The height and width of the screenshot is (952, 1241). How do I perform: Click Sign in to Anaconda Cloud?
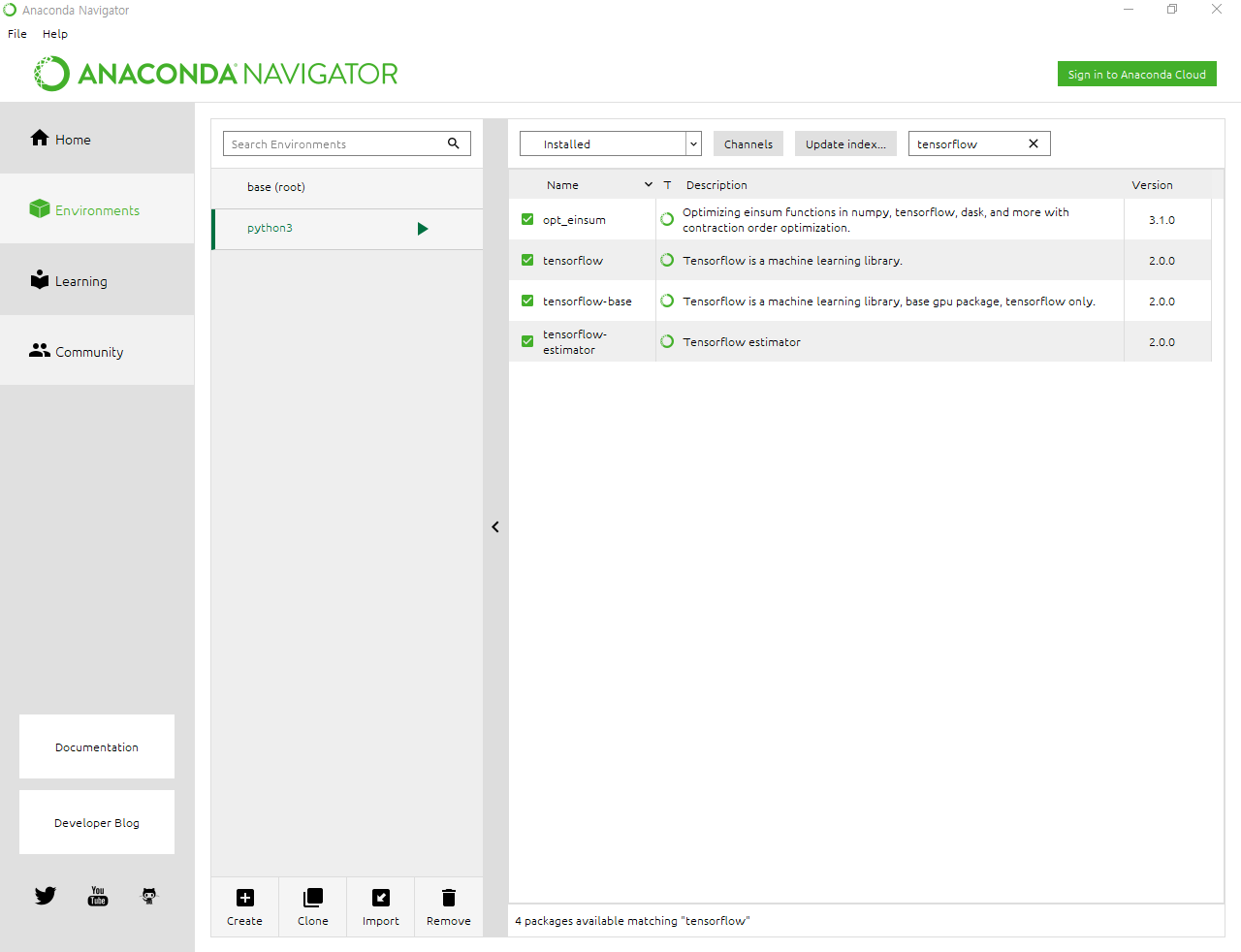pos(1137,74)
